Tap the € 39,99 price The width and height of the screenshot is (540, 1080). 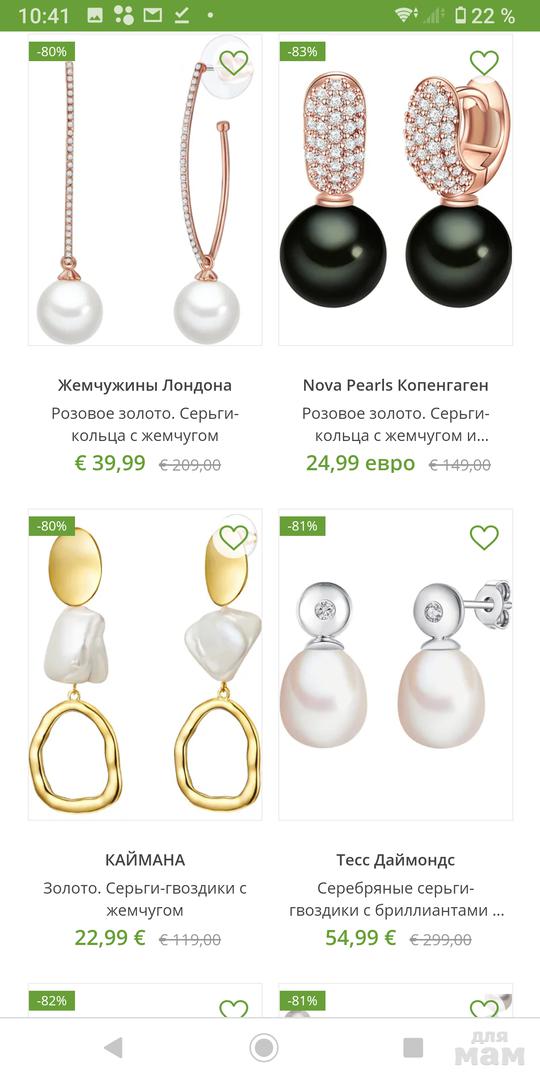click(110, 463)
